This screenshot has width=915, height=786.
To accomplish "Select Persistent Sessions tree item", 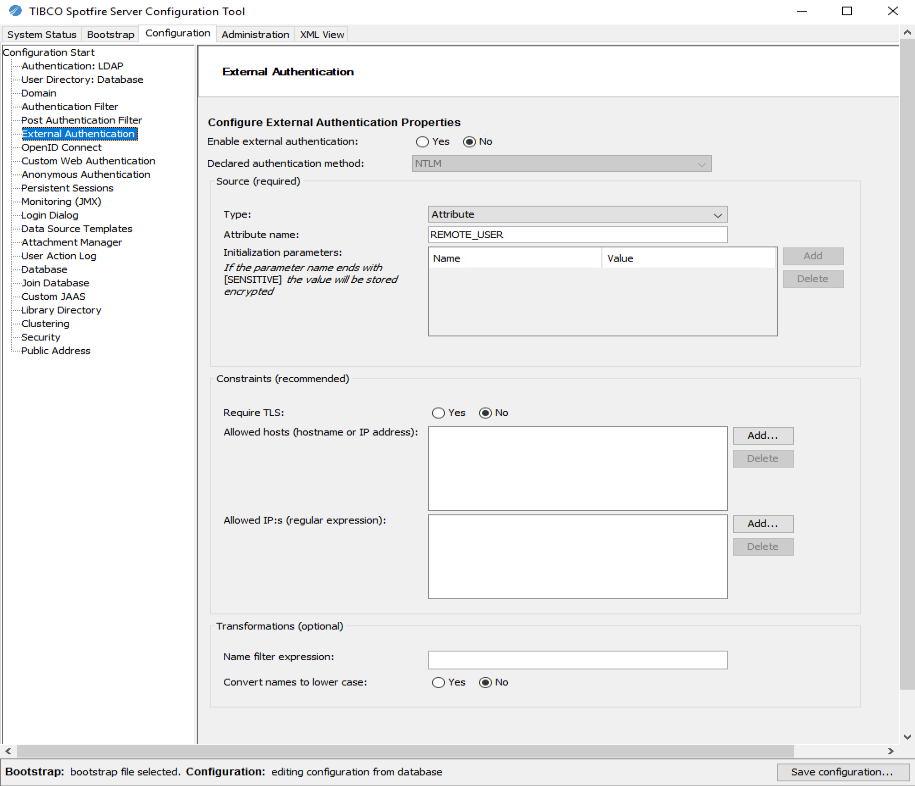I will coord(67,188).
